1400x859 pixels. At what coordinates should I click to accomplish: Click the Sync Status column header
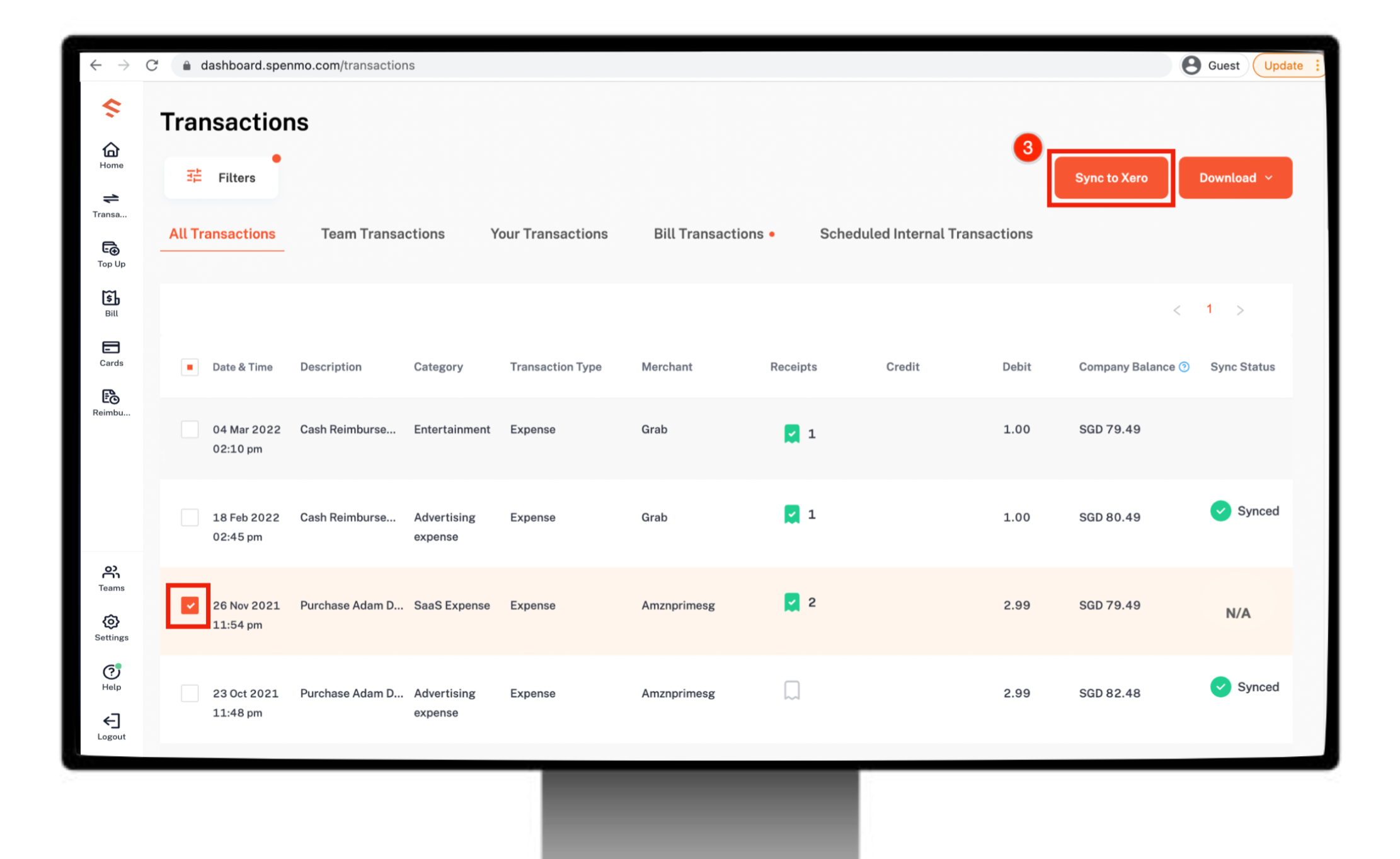tap(1242, 367)
